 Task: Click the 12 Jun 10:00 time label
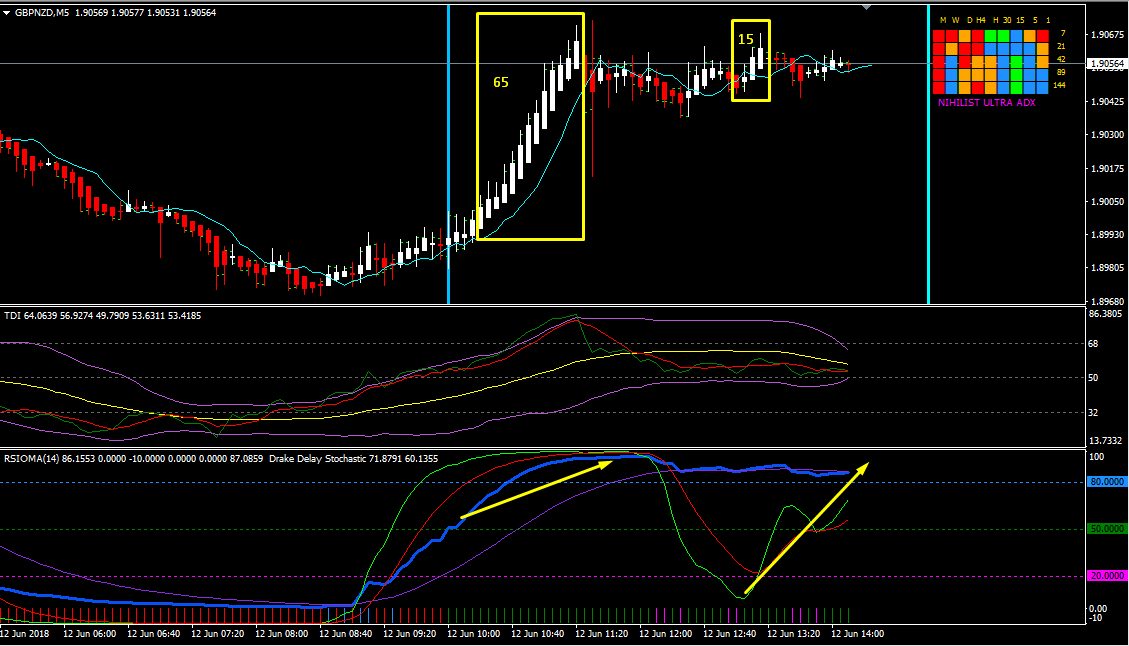474,634
